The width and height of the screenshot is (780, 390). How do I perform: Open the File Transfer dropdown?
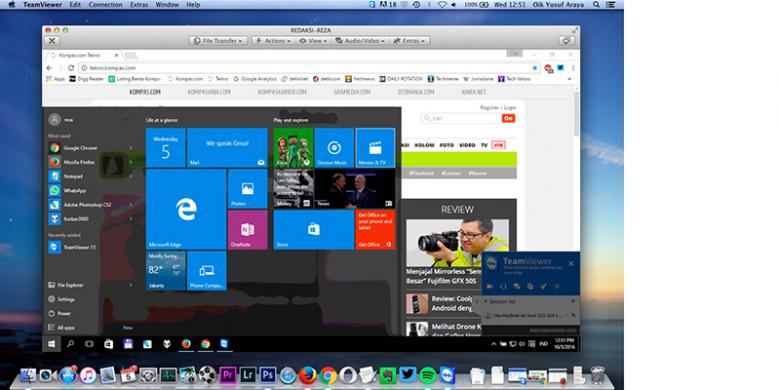218,41
